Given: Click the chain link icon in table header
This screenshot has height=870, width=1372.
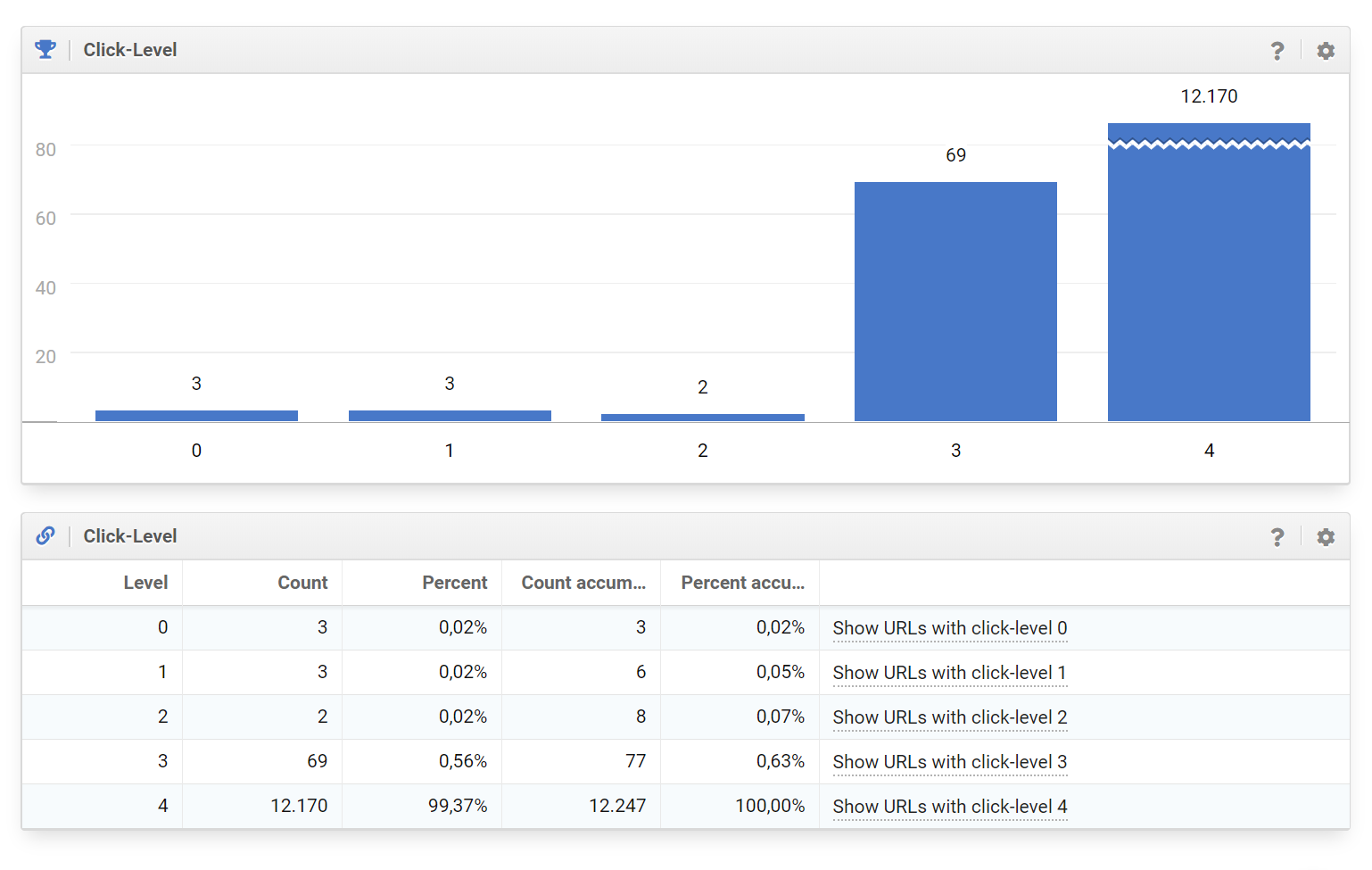Looking at the screenshot, I should 45,535.
